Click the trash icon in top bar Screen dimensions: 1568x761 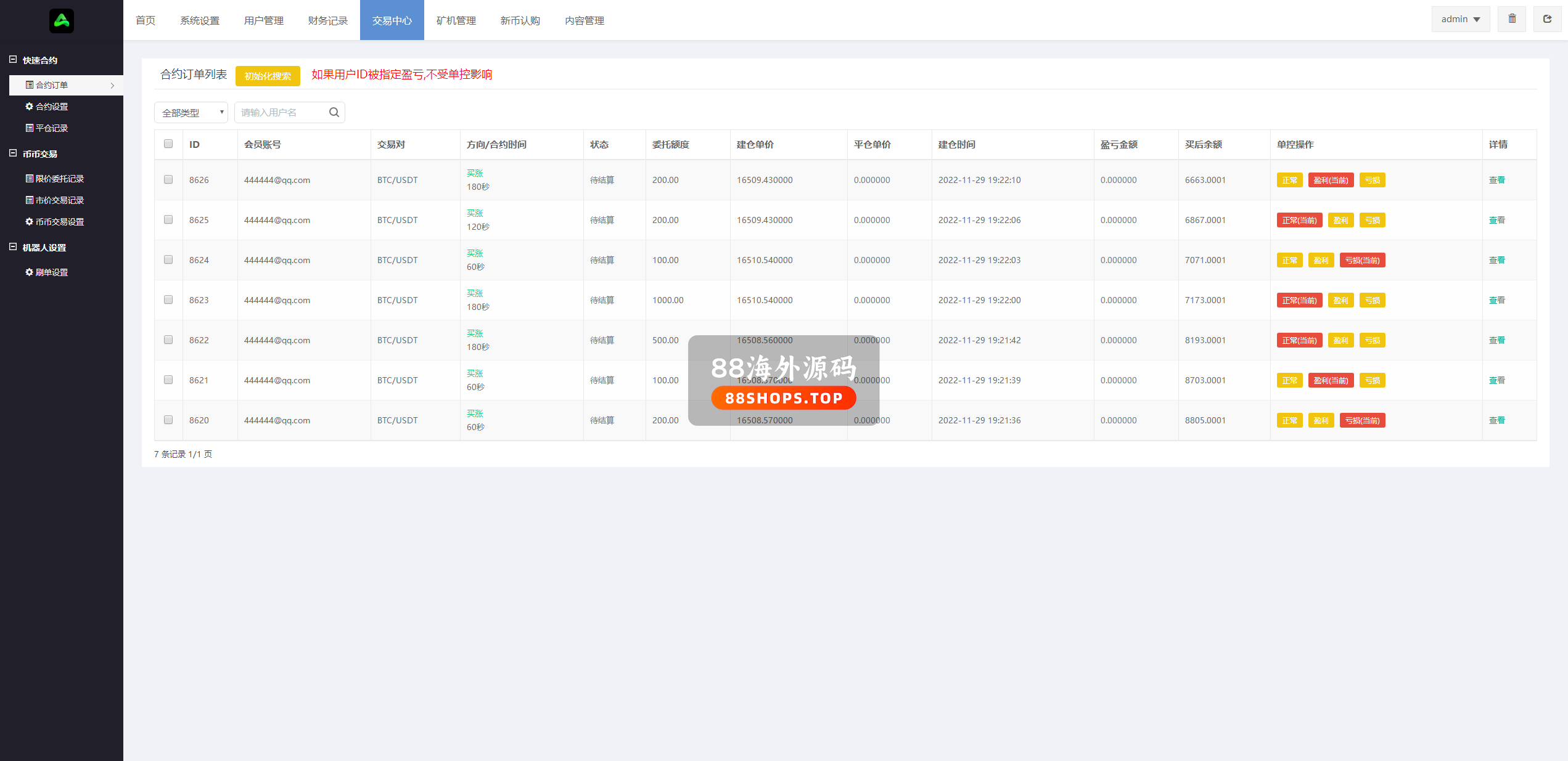(1512, 19)
